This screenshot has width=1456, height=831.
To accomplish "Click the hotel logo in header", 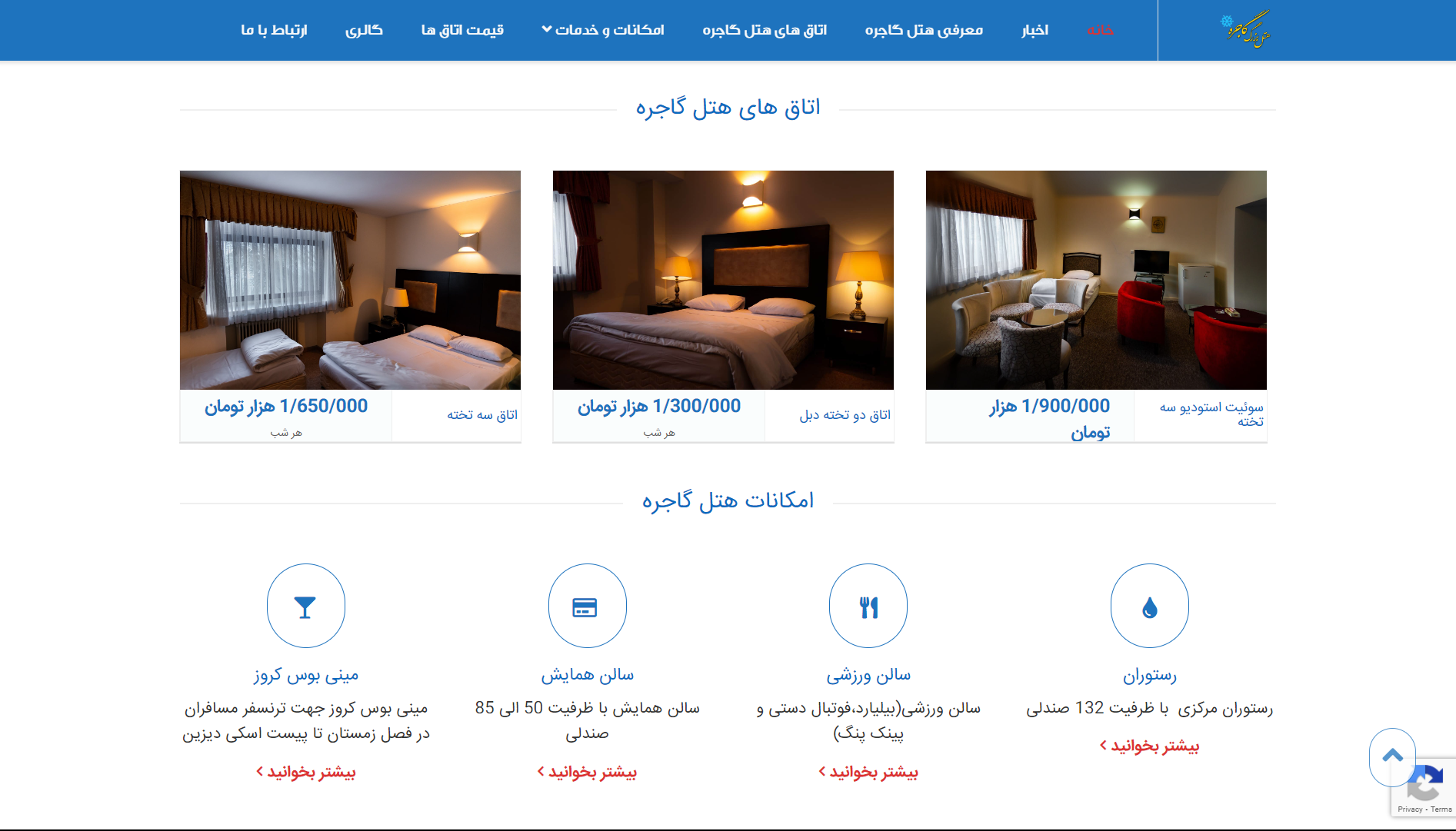I will [x=1247, y=29].
